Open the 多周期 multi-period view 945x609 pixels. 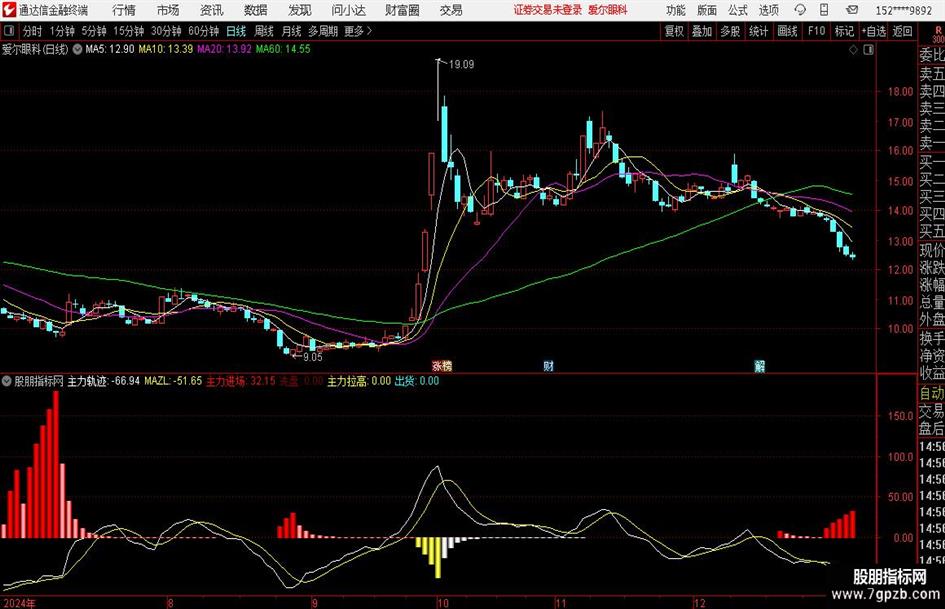tap(323, 31)
